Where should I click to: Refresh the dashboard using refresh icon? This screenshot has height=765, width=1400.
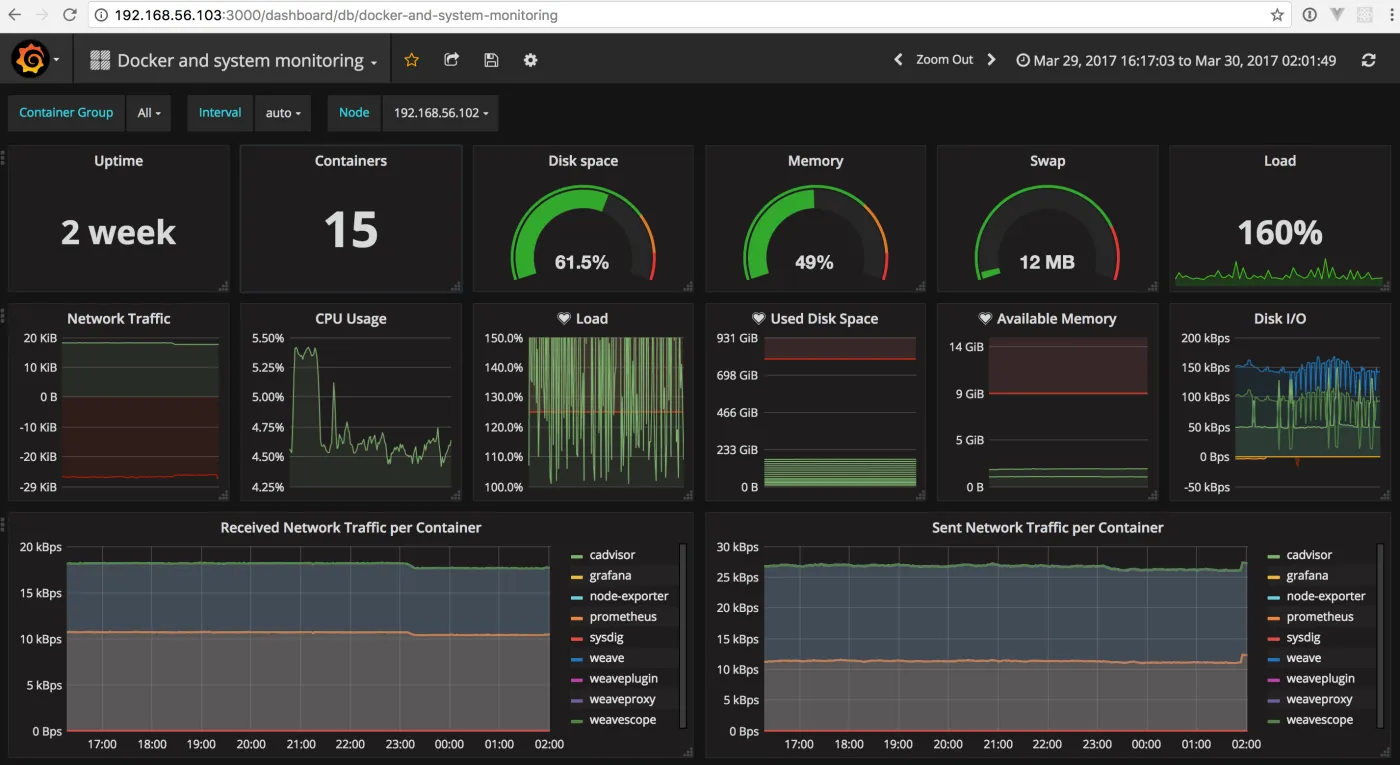pyautogui.click(x=1368, y=60)
